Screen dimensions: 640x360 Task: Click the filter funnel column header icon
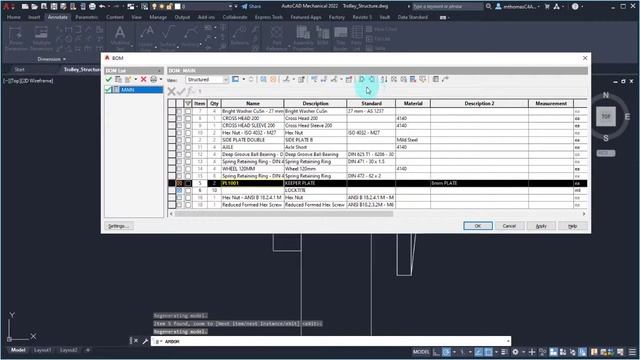[x=188, y=104]
